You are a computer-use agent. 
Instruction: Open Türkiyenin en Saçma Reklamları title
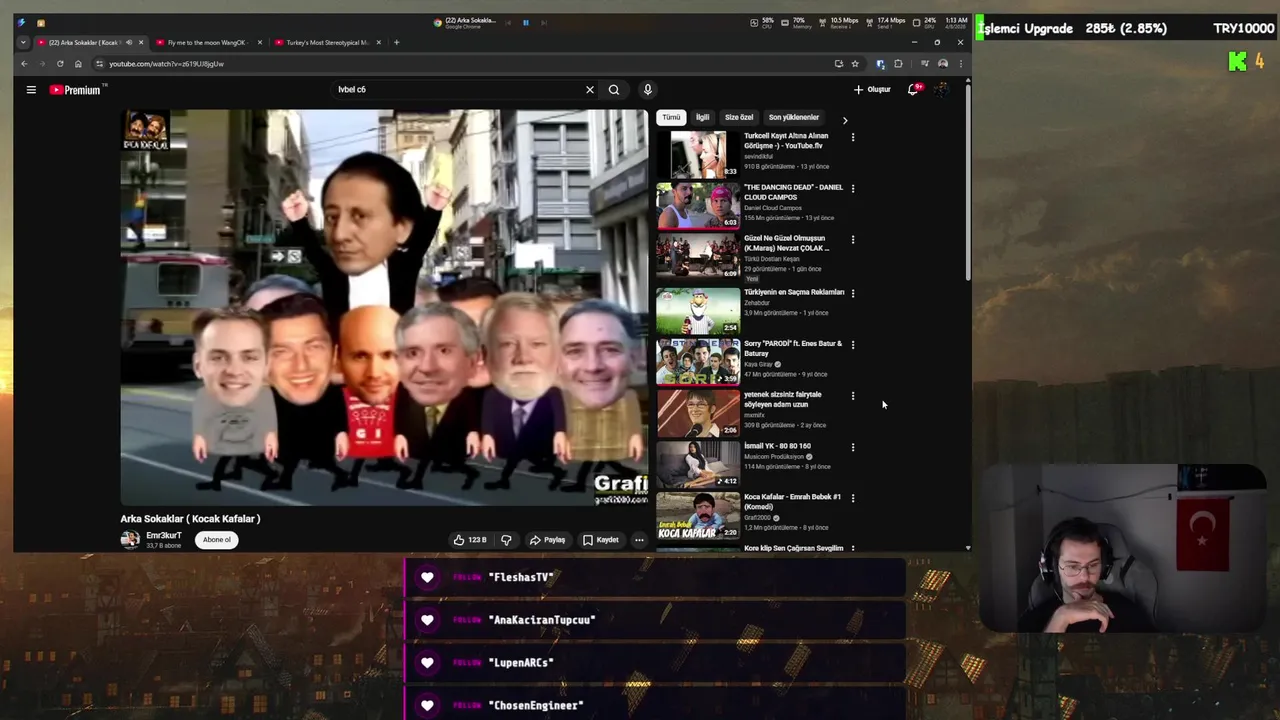pos(794,292)
